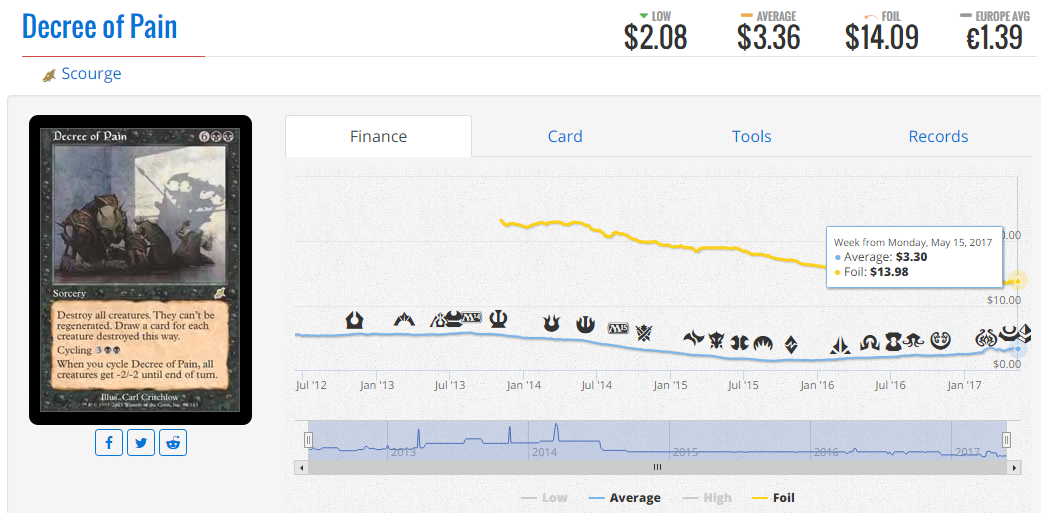
Task: Toggle the Average series in chart legend
Action: (x=625, y=498)
